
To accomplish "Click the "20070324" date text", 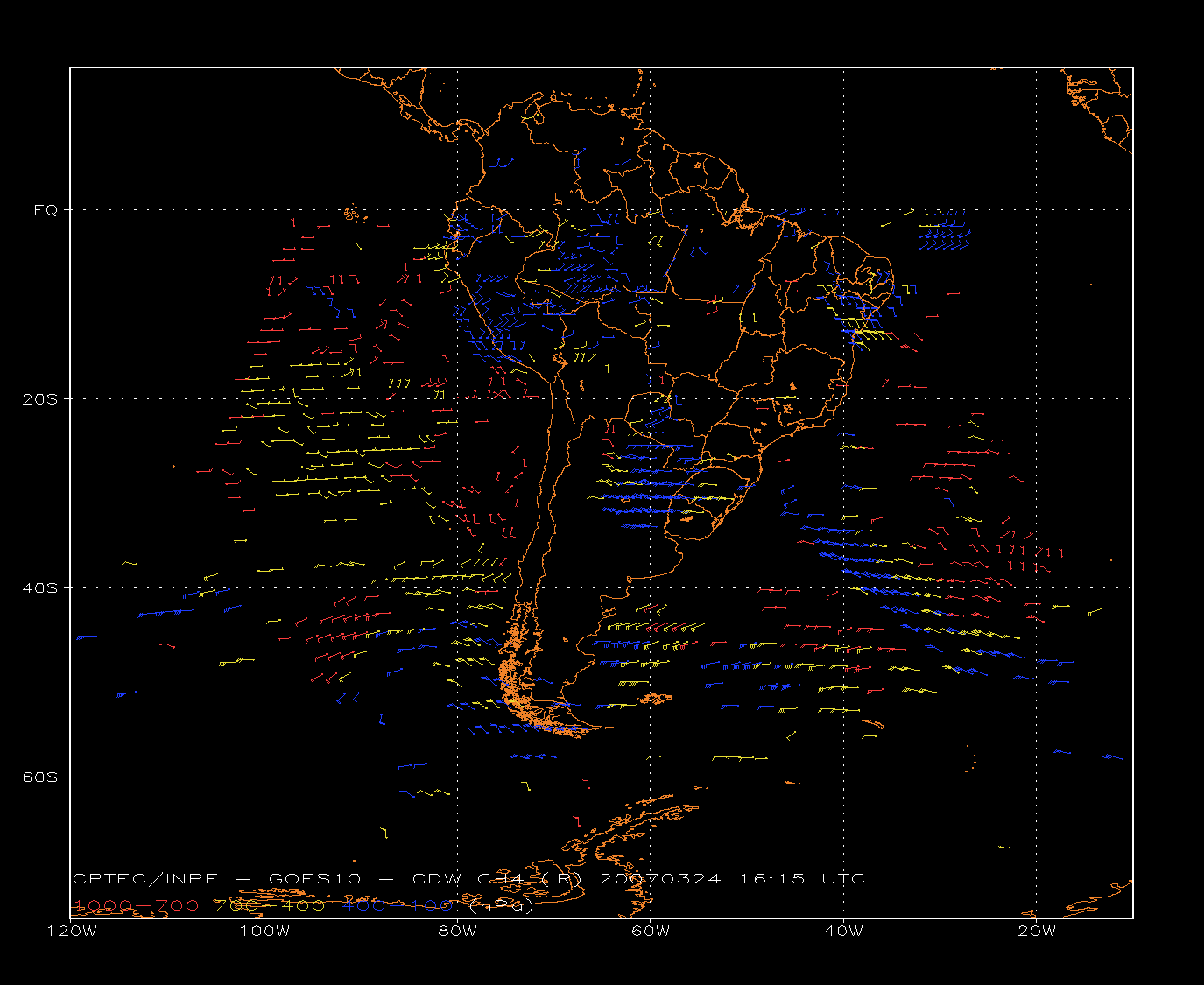I will [660, 878].
